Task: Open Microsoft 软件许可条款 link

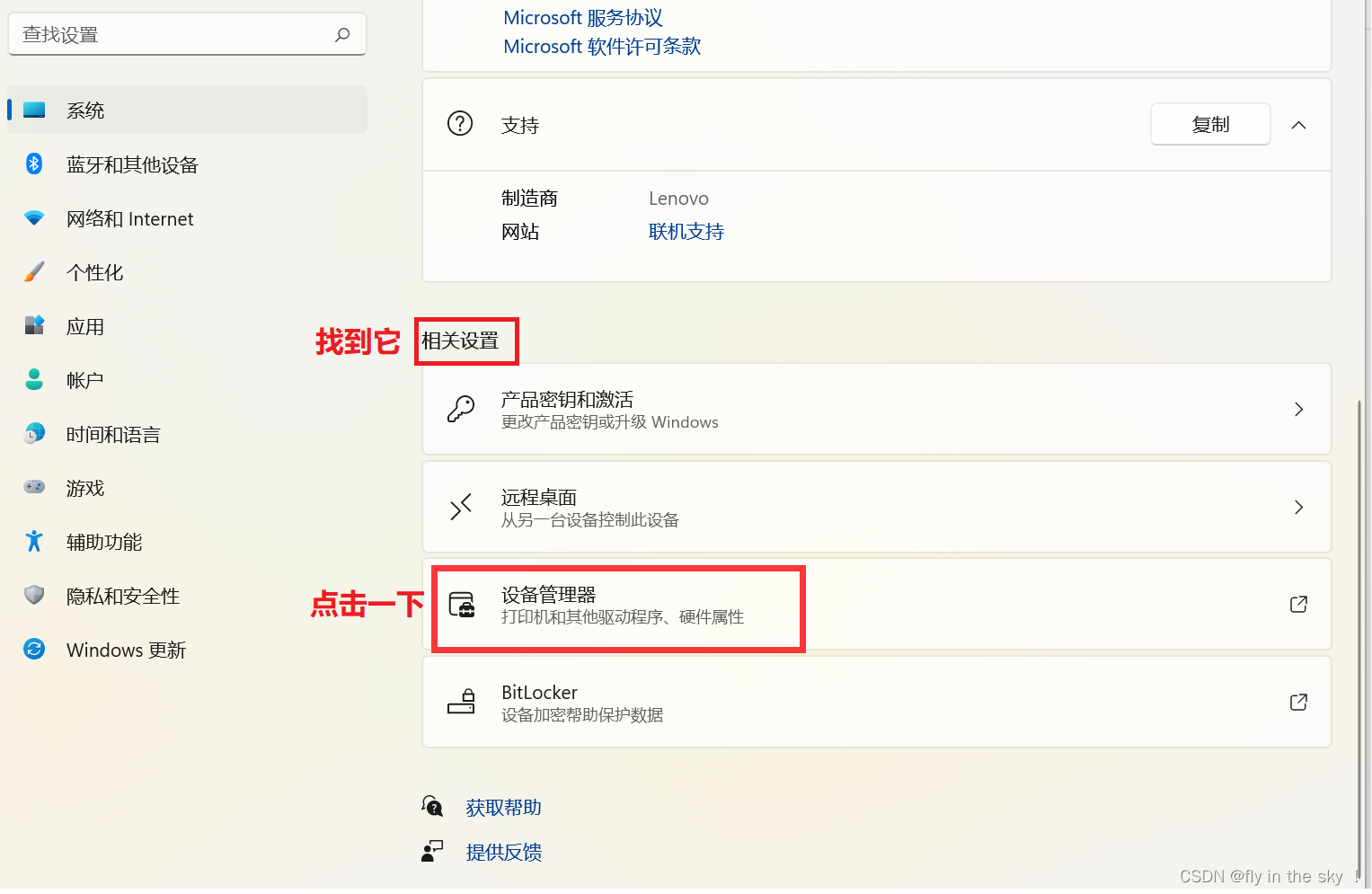Action: [x=602, y=47]
